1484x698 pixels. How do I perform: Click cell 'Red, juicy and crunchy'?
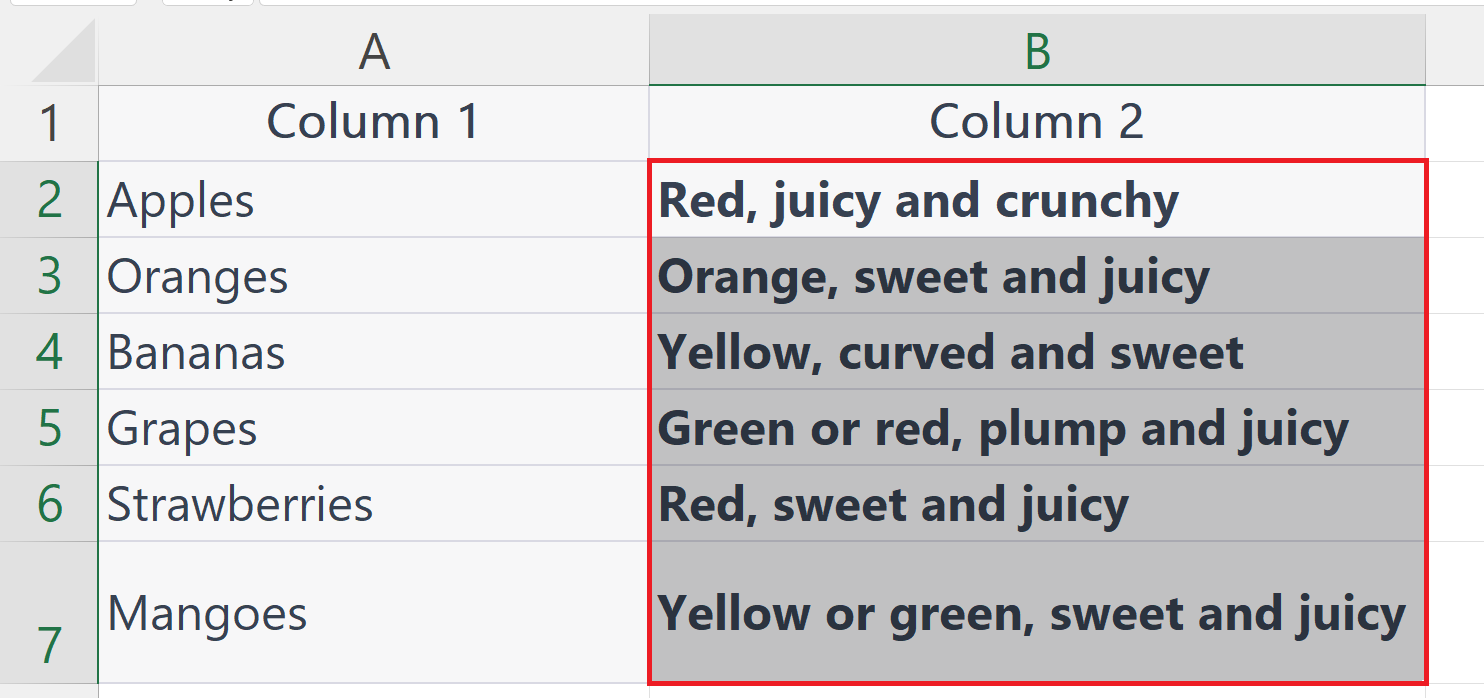tap(1037, 200)
